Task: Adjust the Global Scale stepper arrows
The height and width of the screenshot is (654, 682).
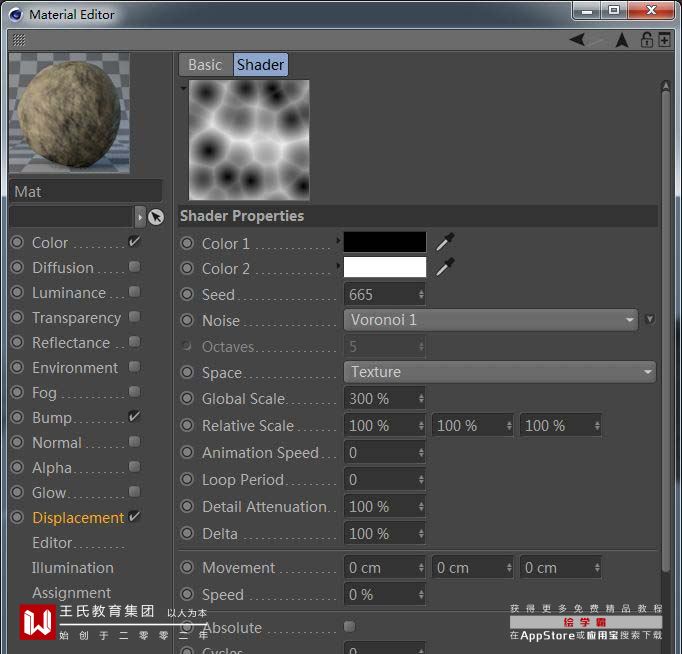Action: click(x=421, y=398)
